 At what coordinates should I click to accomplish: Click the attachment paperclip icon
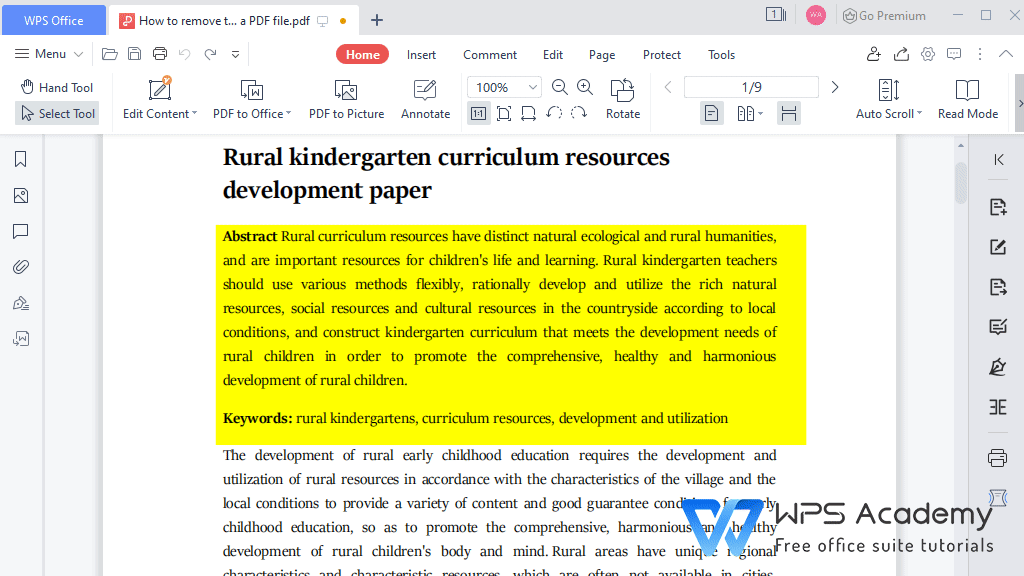[20, 266]
